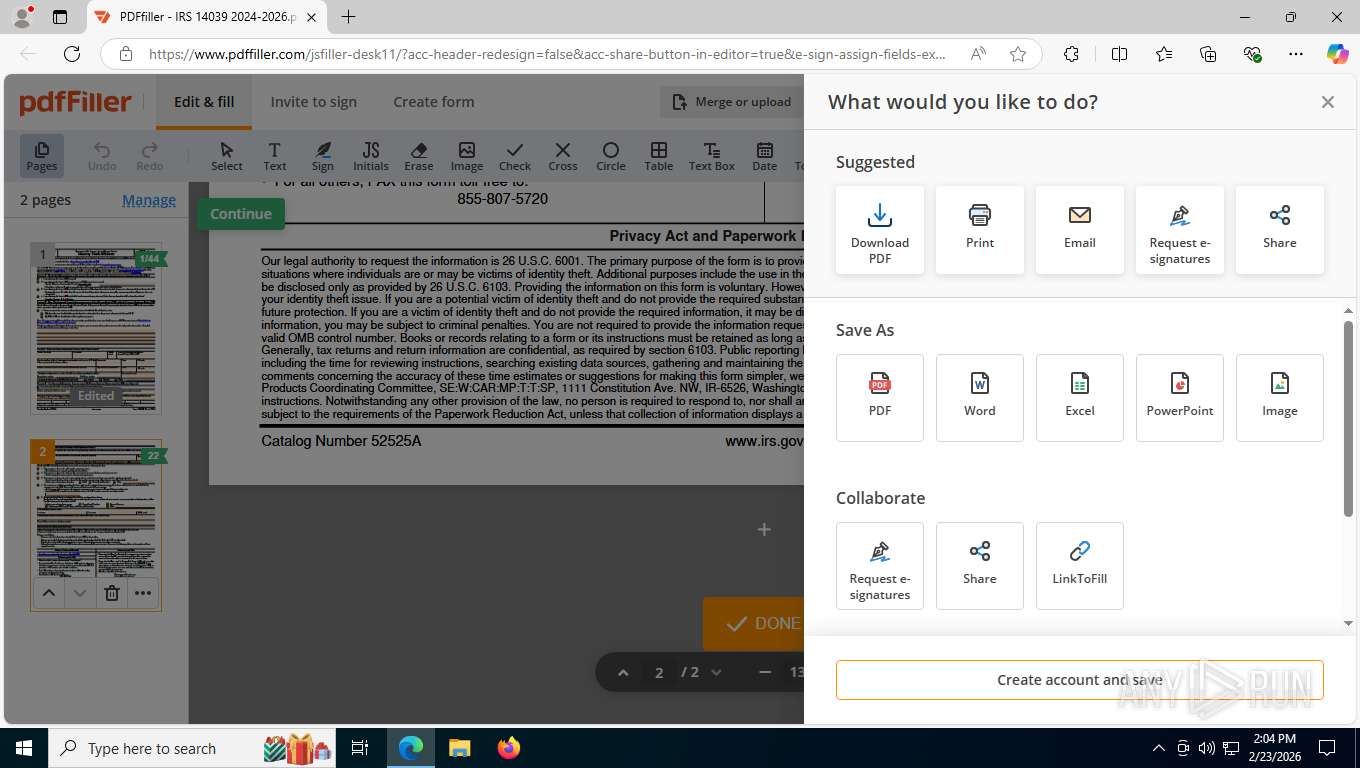The width and height of the screenshot is (1360, 768).
Task: Expand page number dropdown
Action: tap(716, 673)
